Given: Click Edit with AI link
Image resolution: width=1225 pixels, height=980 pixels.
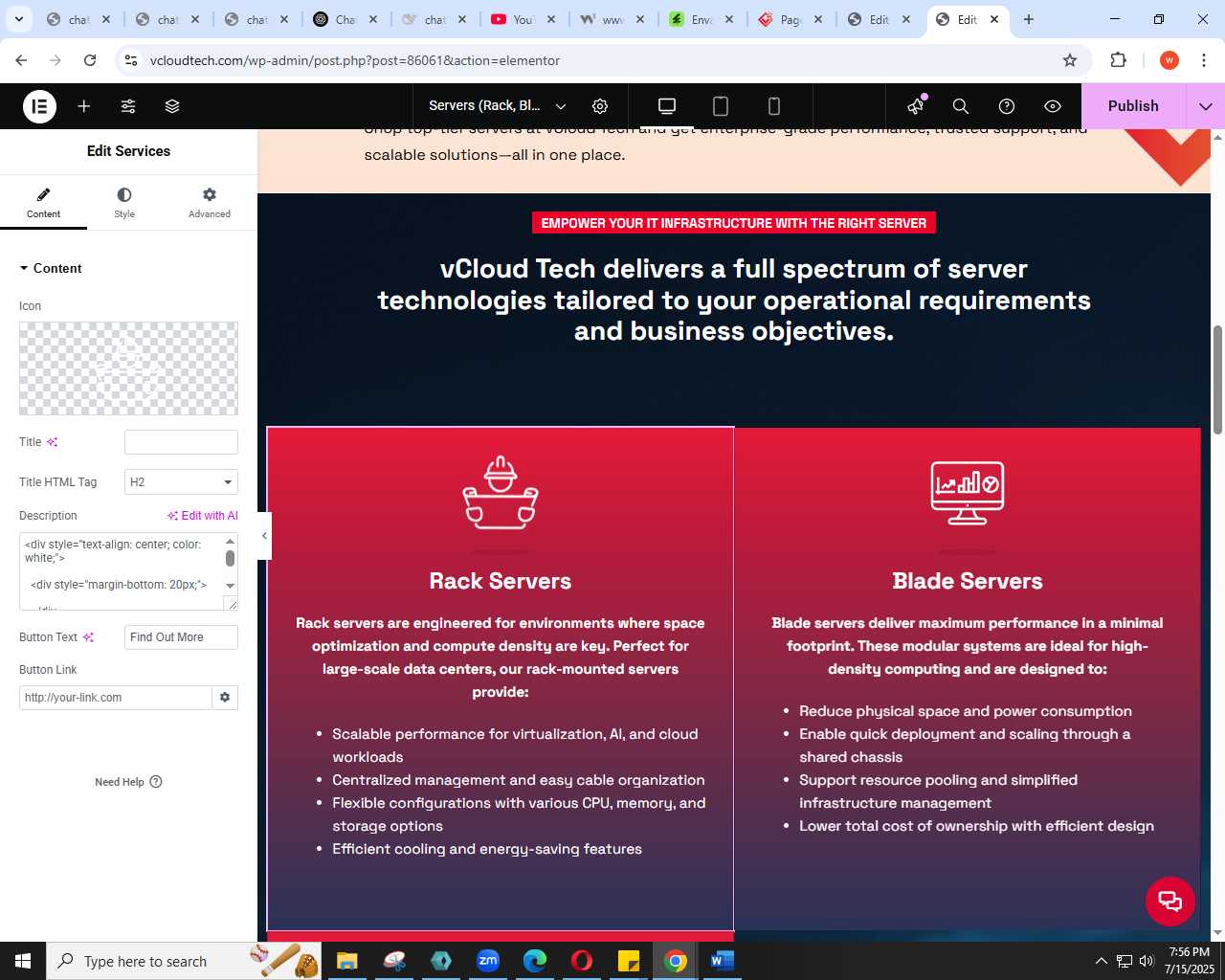Looking at the screenshot, I should coord(203,516).
